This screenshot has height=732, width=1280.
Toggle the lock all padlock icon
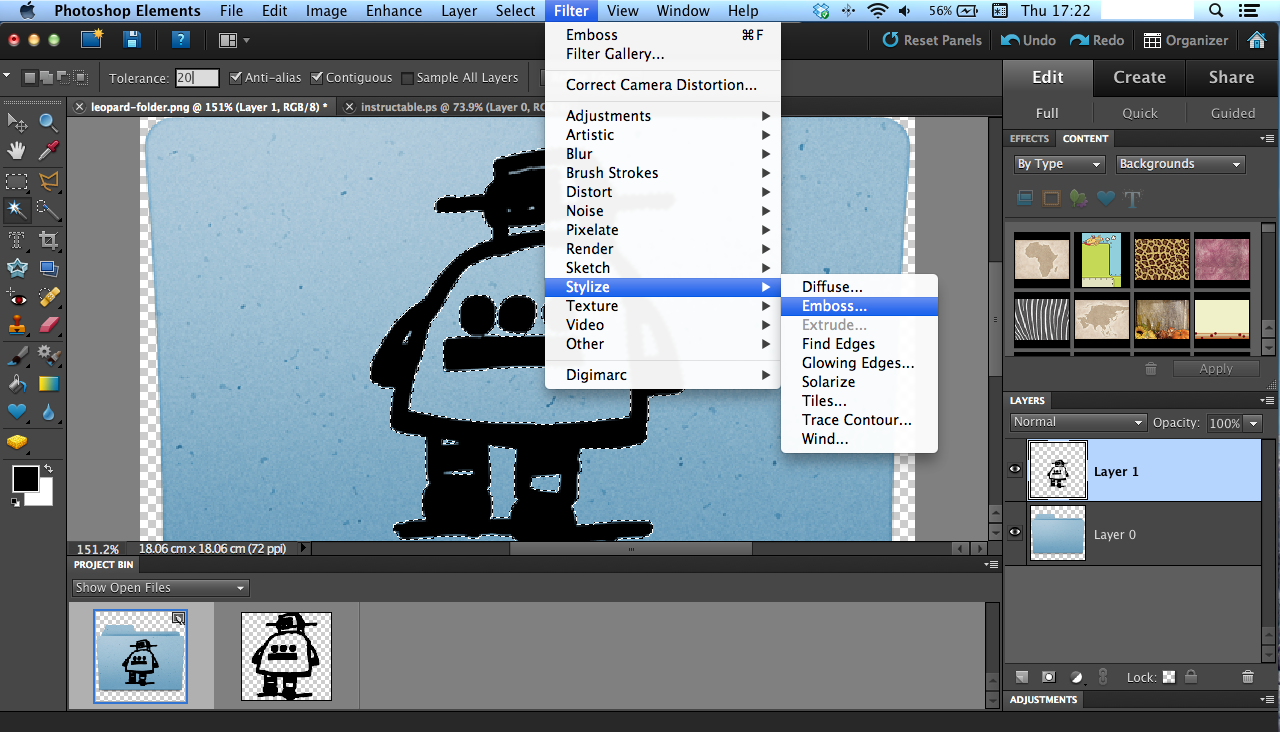[1191, 677]
